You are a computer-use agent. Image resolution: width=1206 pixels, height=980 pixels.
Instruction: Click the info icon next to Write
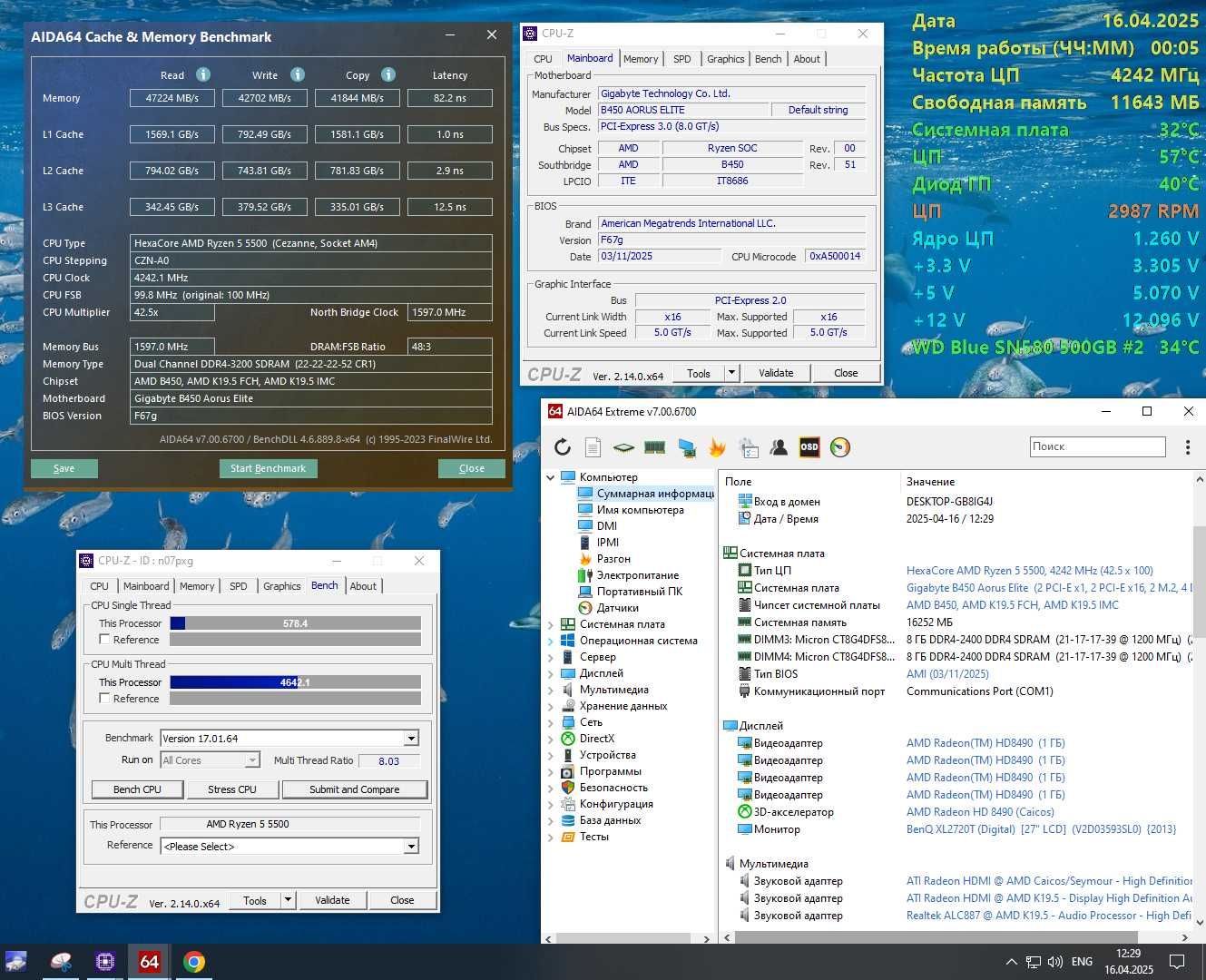coord(298,74)
